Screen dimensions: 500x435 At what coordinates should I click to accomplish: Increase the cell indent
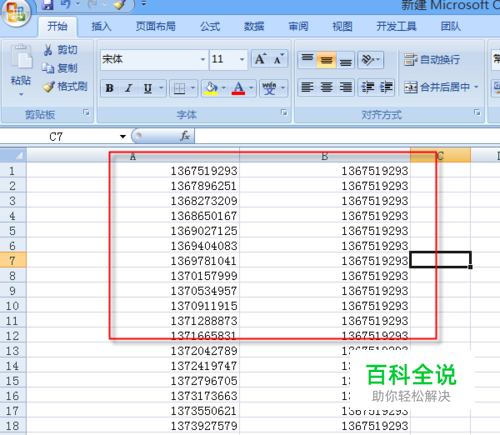pos(386,87)
